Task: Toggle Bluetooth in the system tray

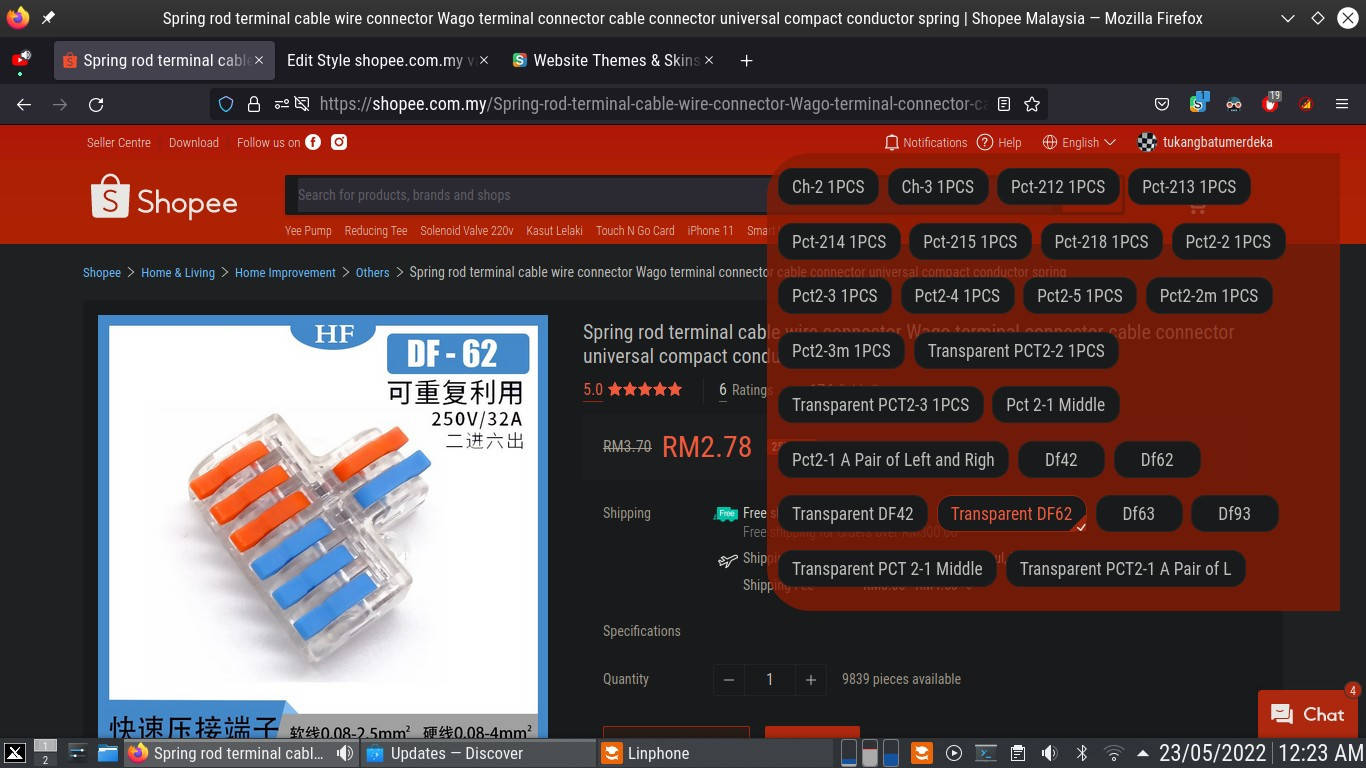Action: [1082, 753]
